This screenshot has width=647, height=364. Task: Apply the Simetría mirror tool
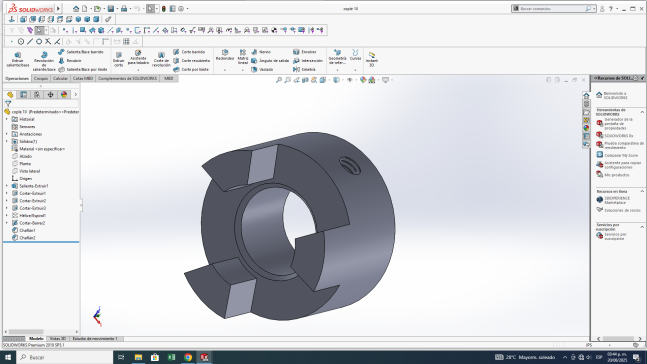pos(305,69)
